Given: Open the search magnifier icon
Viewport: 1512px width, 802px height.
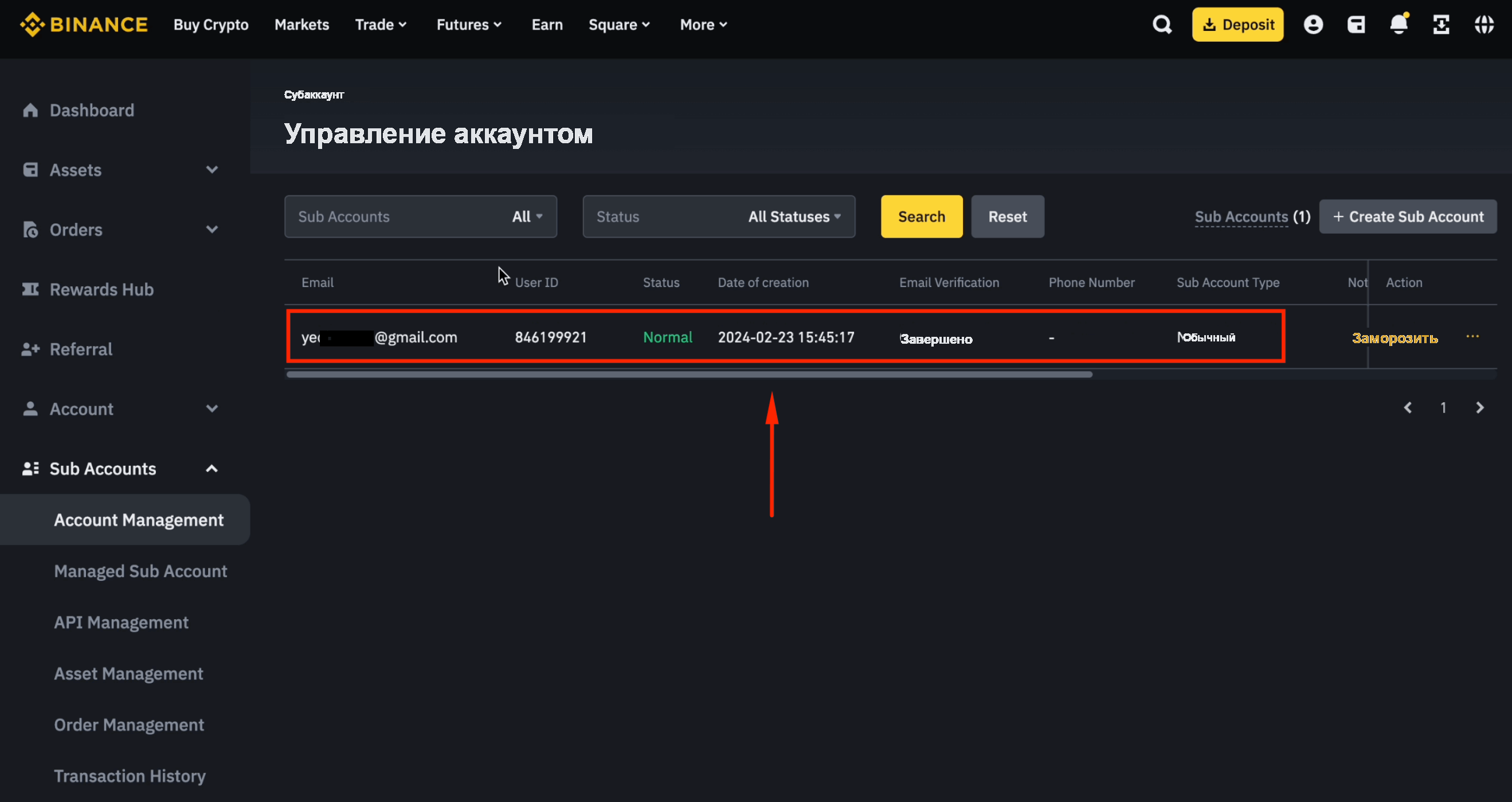Looking at the screenshot, I should [x=1162, y=25].
